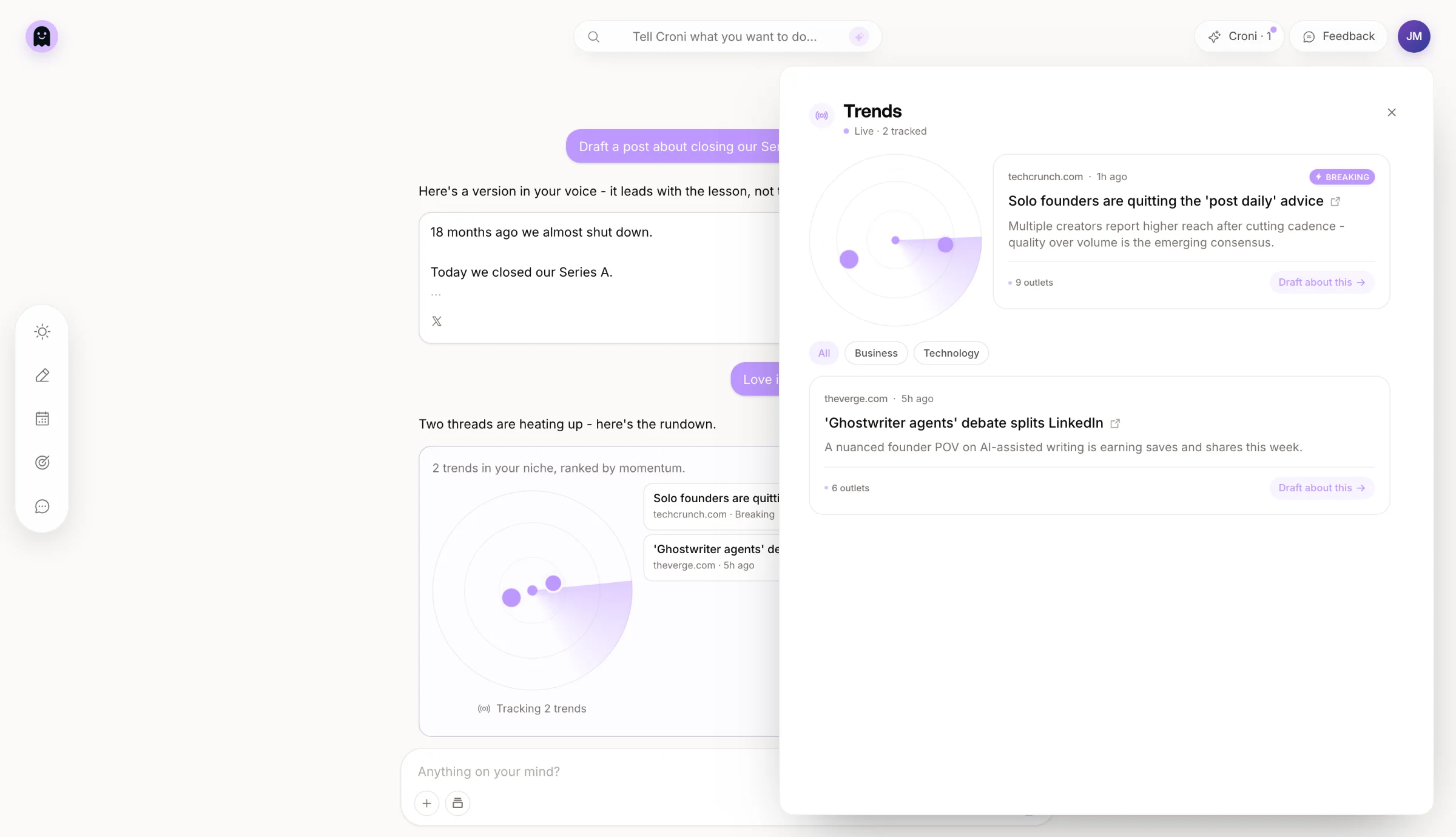This screenshot has height=837, width=1456.
Task: Click the X platform icon on the draft
Action: pos(437,321)
